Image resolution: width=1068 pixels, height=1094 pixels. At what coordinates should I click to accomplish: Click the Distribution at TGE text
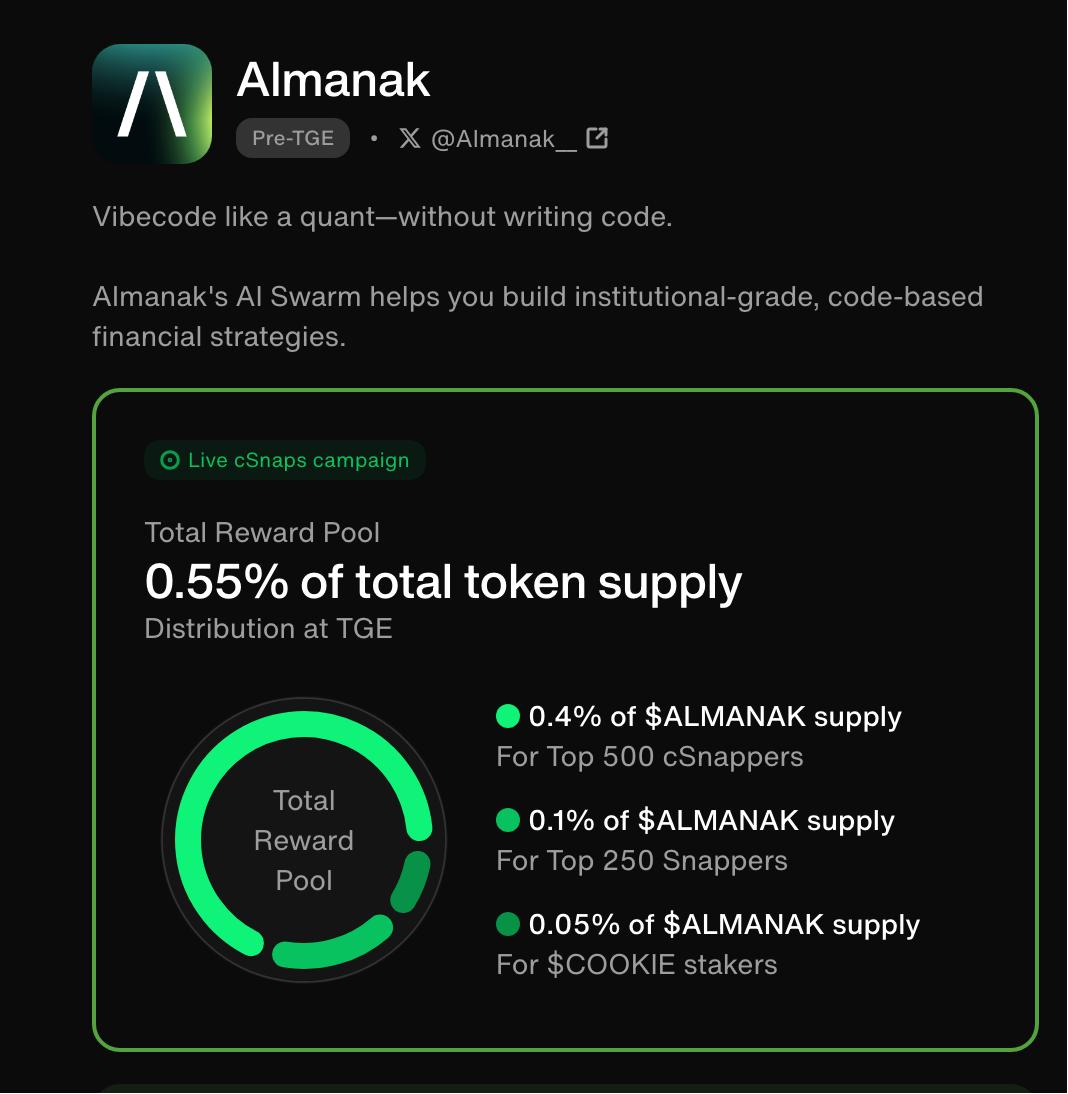(268, 629)
